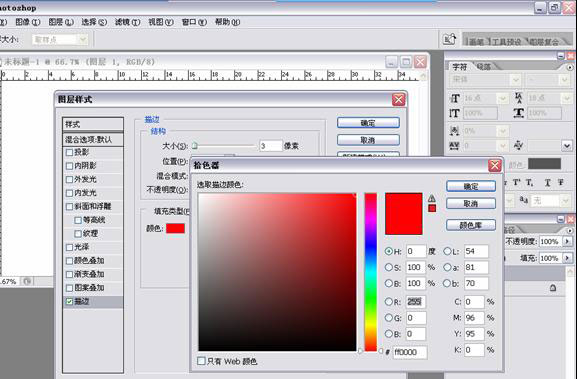The height and width of the screenshot is (379, 577).
Task: Switch to the 段落 paragraph tab
Action: pos(484,67)
